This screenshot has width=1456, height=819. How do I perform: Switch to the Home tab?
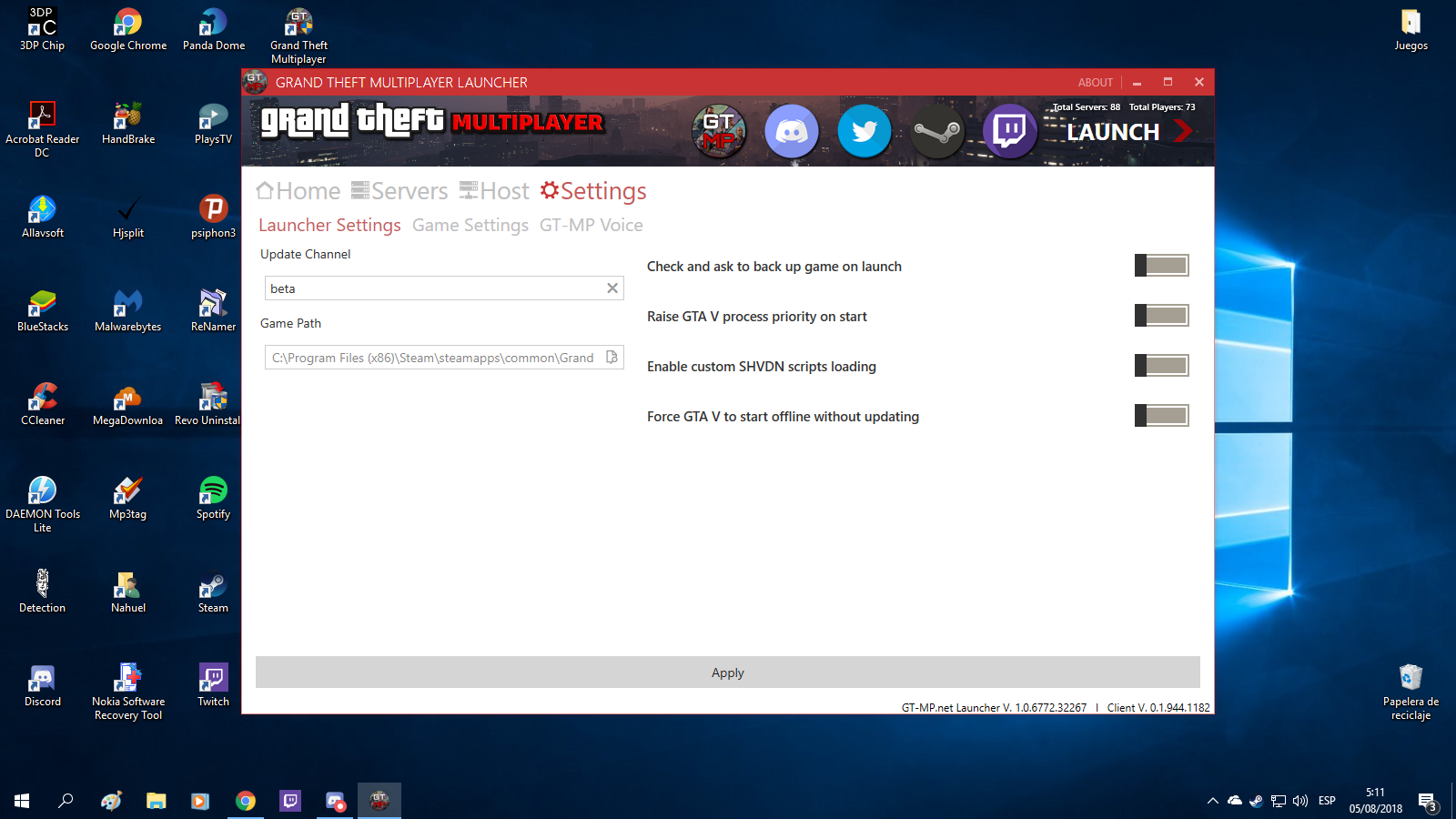point(298,191)
